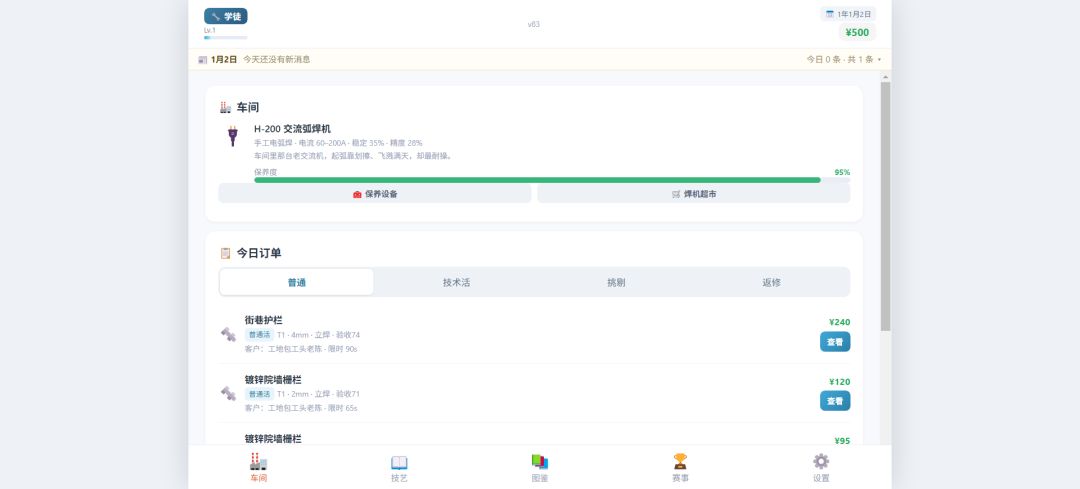Open the 车间 workshop nav tab
The height and width of the screenshot is (489, 1080).
coord(258,468)
